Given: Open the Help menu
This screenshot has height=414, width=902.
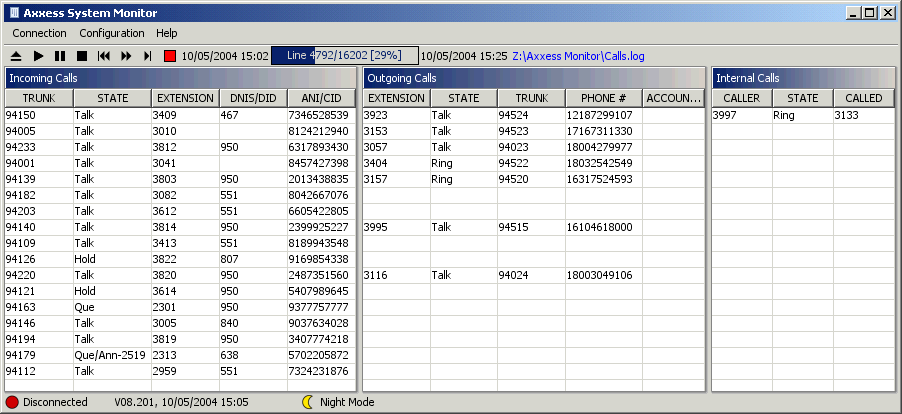Looking at the screenshot, I should click(x=167, y=33).
